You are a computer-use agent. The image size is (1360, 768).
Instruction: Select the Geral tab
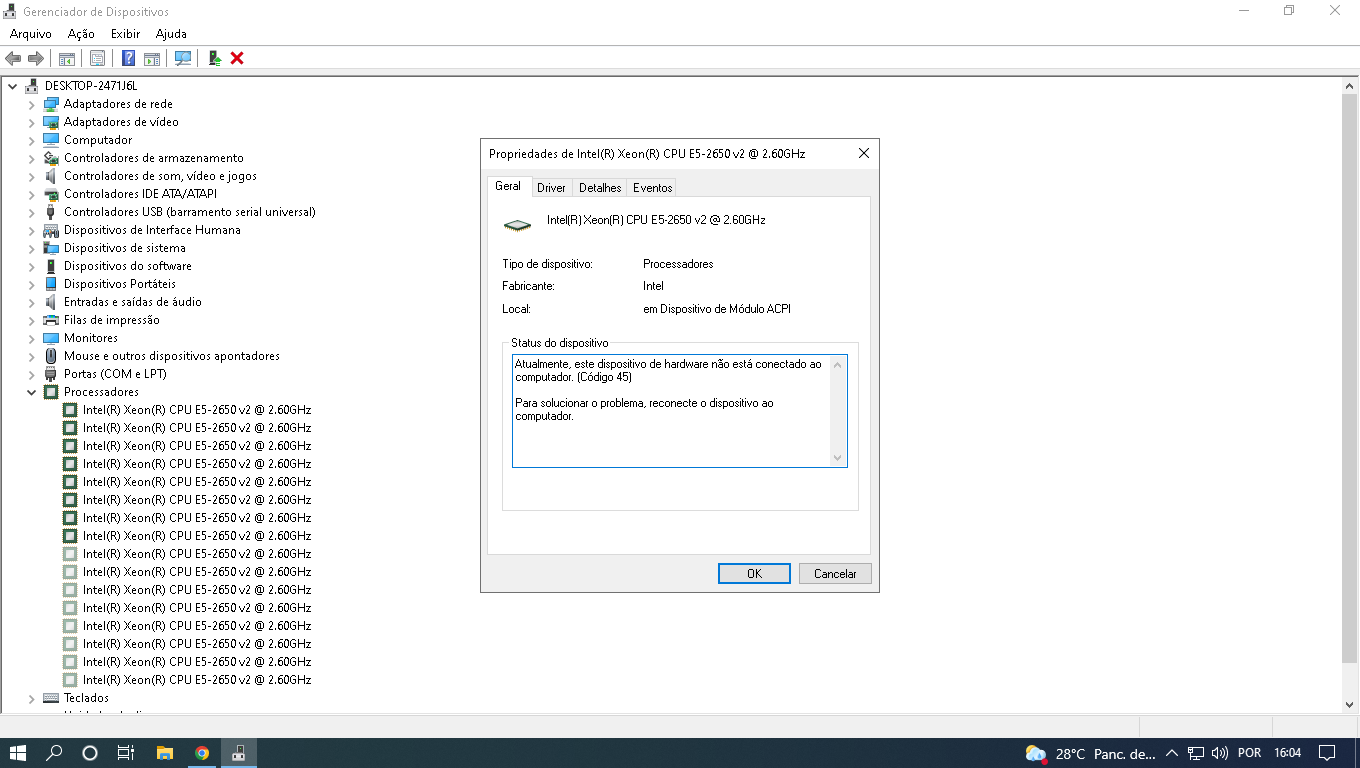[508, 186]
